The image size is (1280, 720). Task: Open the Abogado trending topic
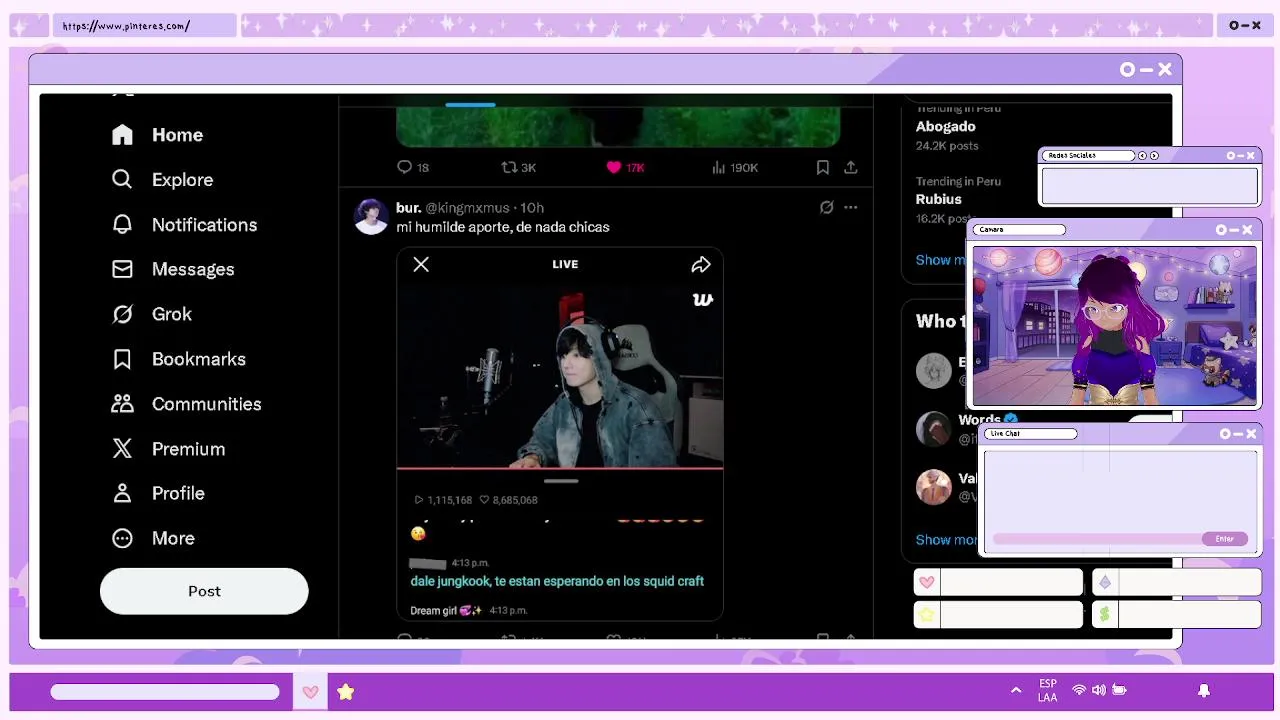pos(945,126)
